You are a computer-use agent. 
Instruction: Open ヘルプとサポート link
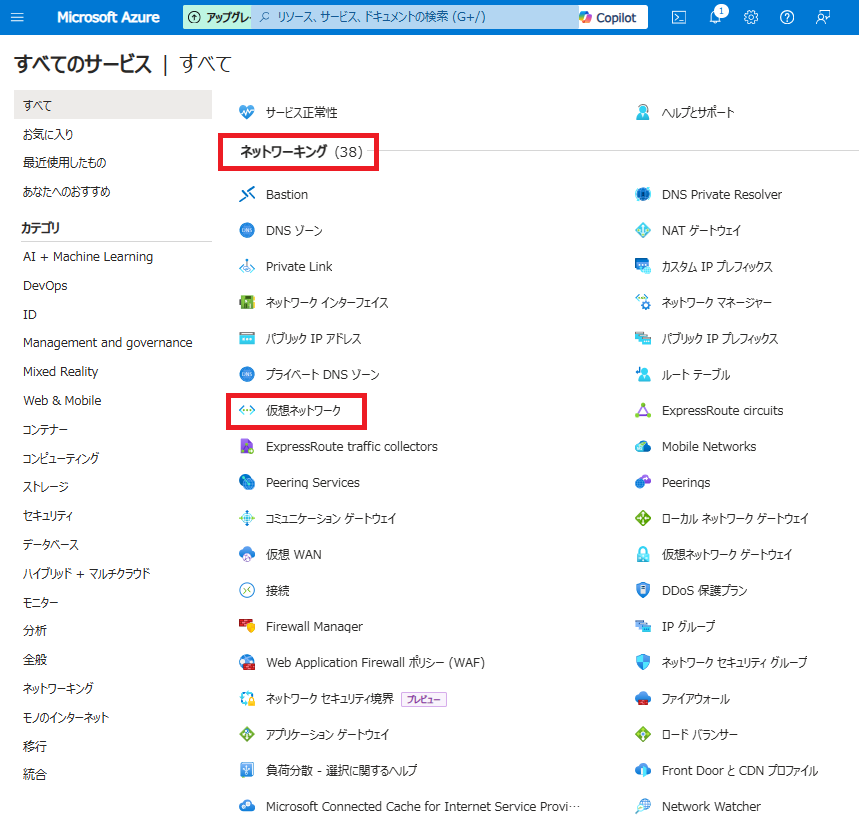tap(697, 113)
